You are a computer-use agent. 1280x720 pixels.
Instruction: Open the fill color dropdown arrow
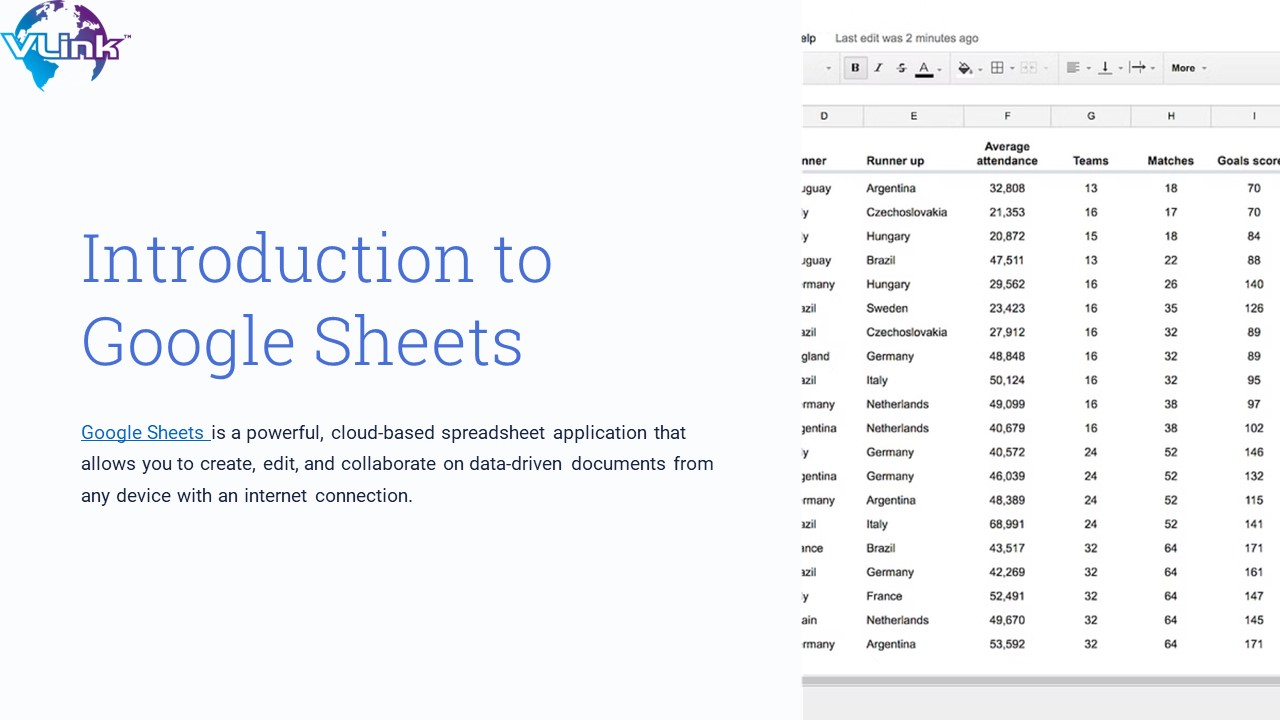(980, 69)
